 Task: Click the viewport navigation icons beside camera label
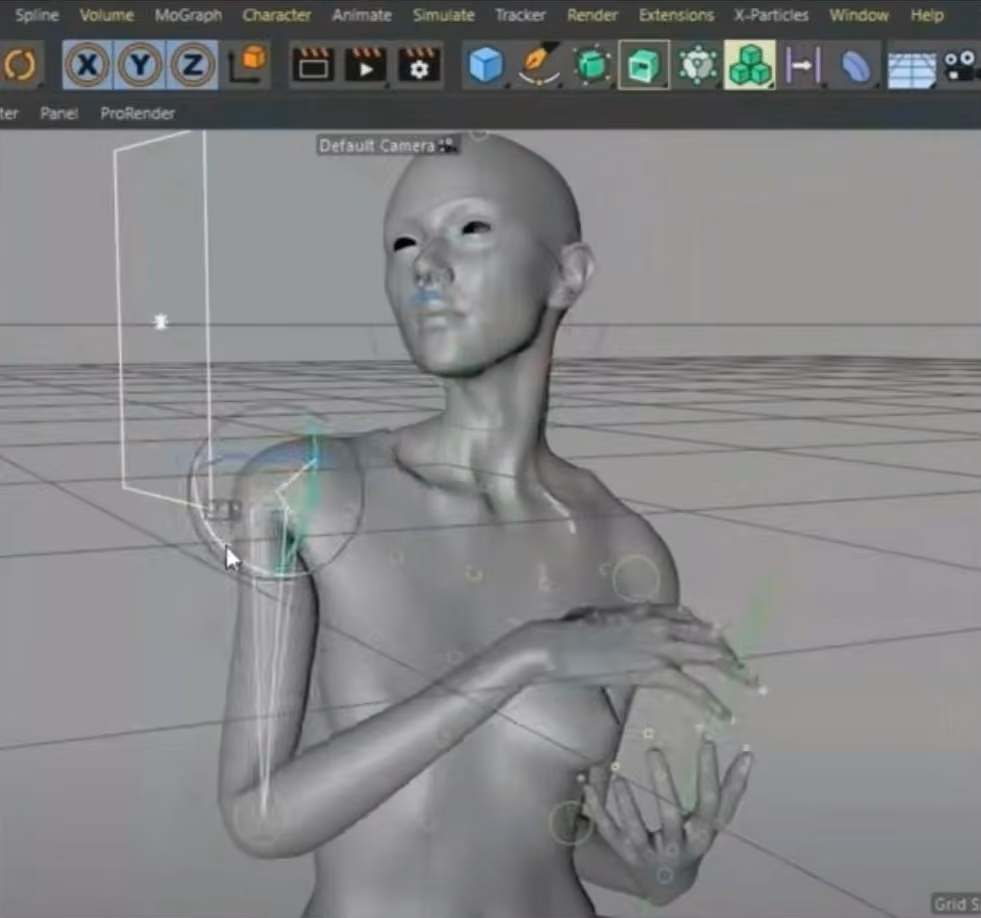coord(447,146)
